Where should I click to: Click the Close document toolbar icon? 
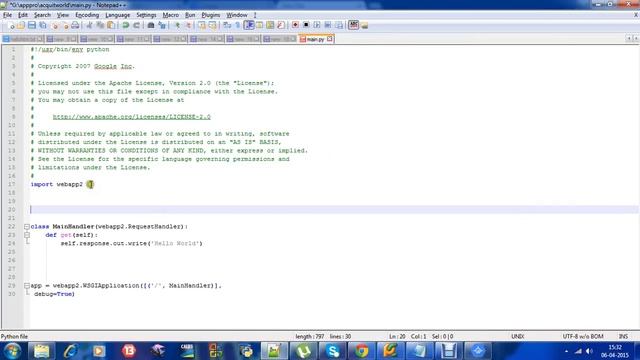(x=55, y=25)
